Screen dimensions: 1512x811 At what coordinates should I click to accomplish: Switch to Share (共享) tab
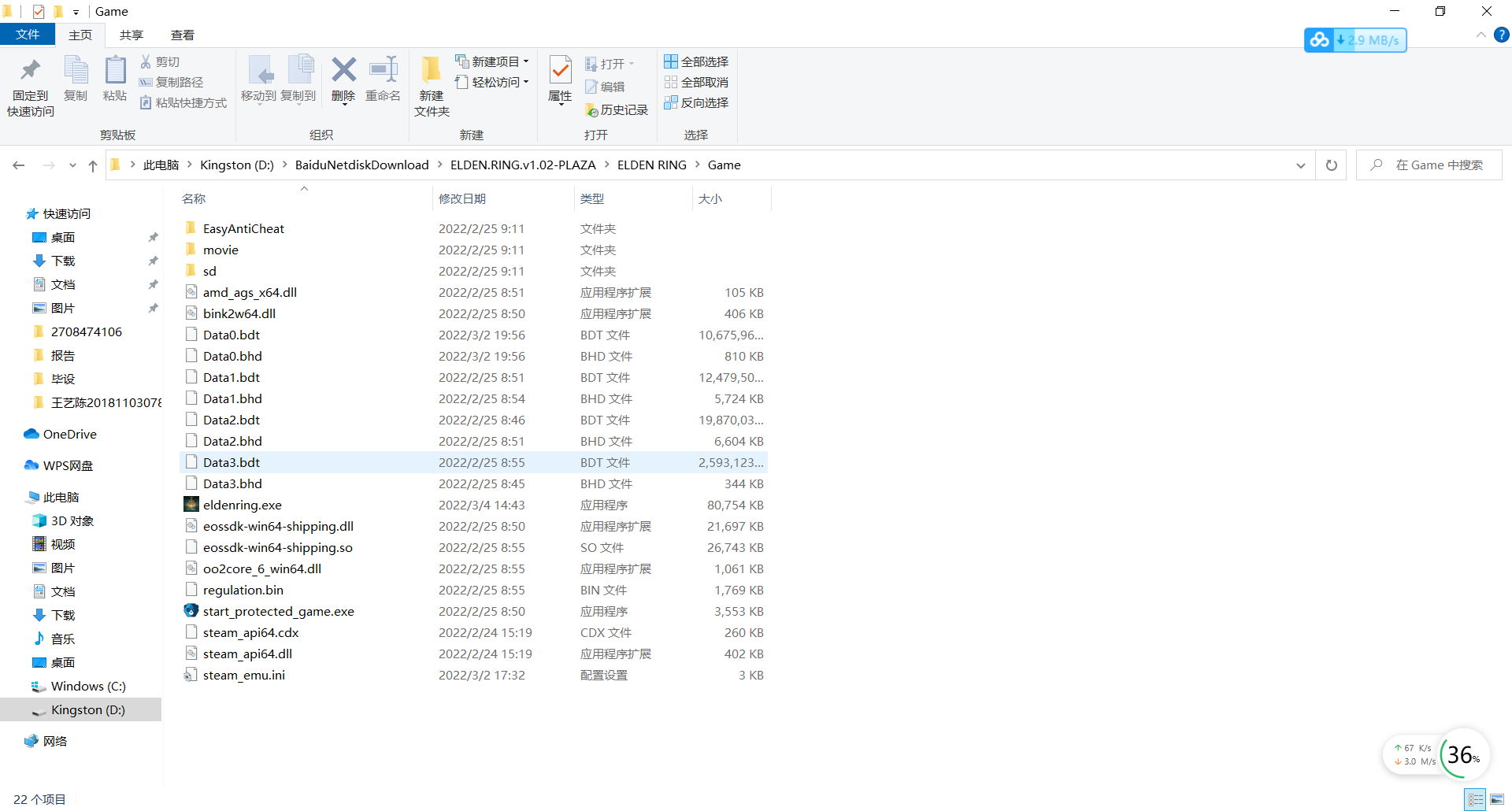click(x=132, y=35)
